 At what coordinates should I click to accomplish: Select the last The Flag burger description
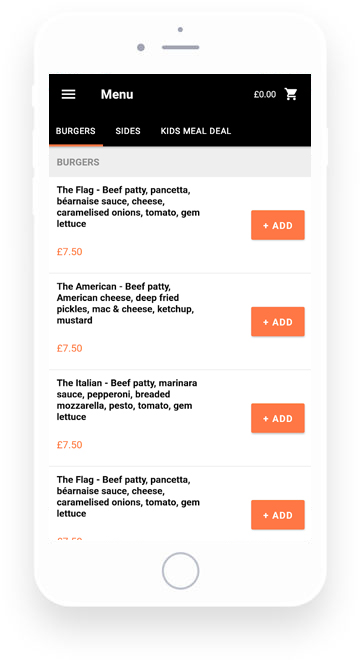point(128,496)
